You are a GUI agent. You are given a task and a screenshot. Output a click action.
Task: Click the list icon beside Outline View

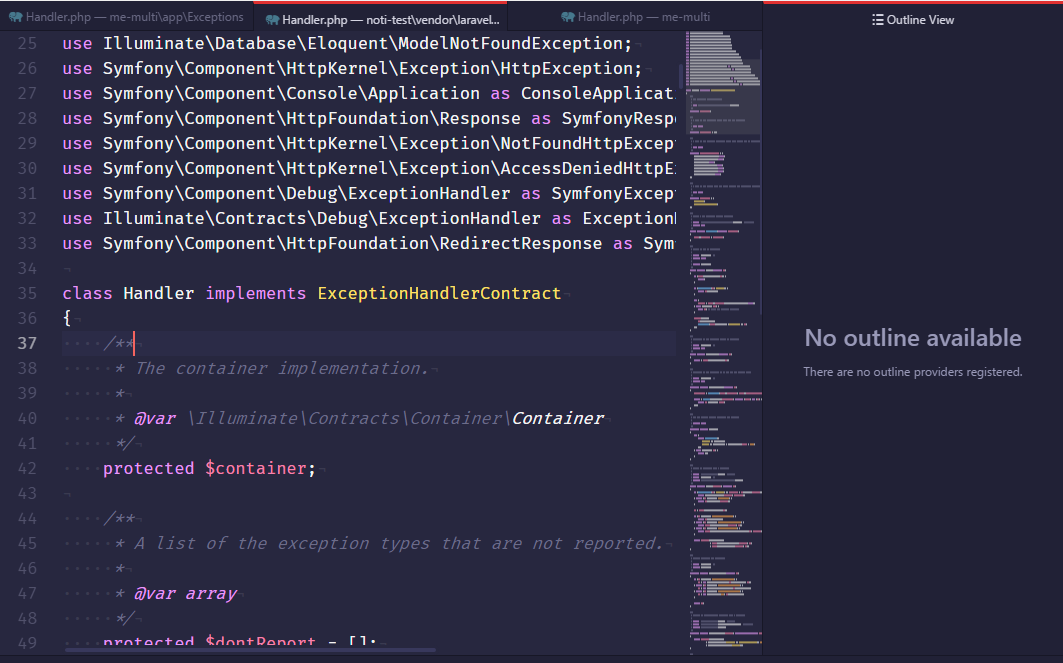coord(877,20)
